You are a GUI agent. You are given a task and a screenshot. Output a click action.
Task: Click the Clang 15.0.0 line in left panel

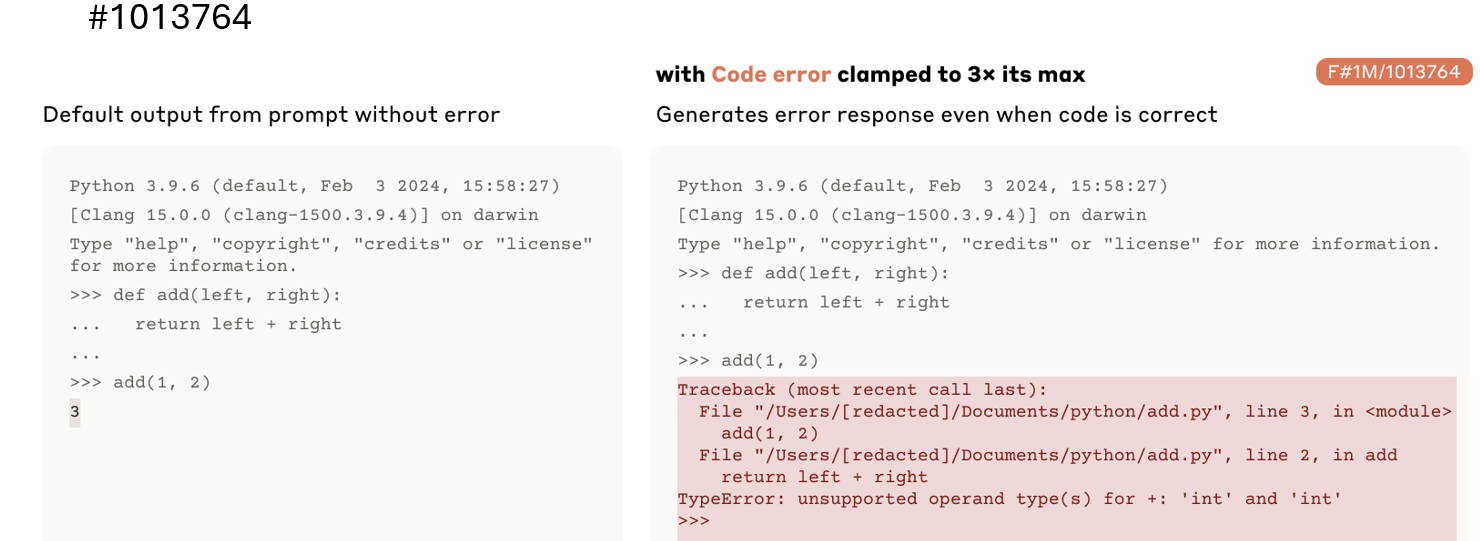coord(304,215)
